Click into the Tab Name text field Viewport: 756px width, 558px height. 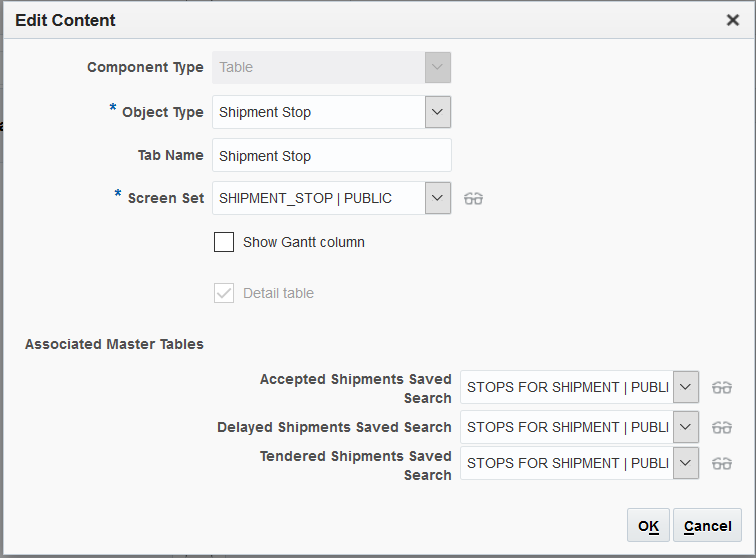point(331,156)
